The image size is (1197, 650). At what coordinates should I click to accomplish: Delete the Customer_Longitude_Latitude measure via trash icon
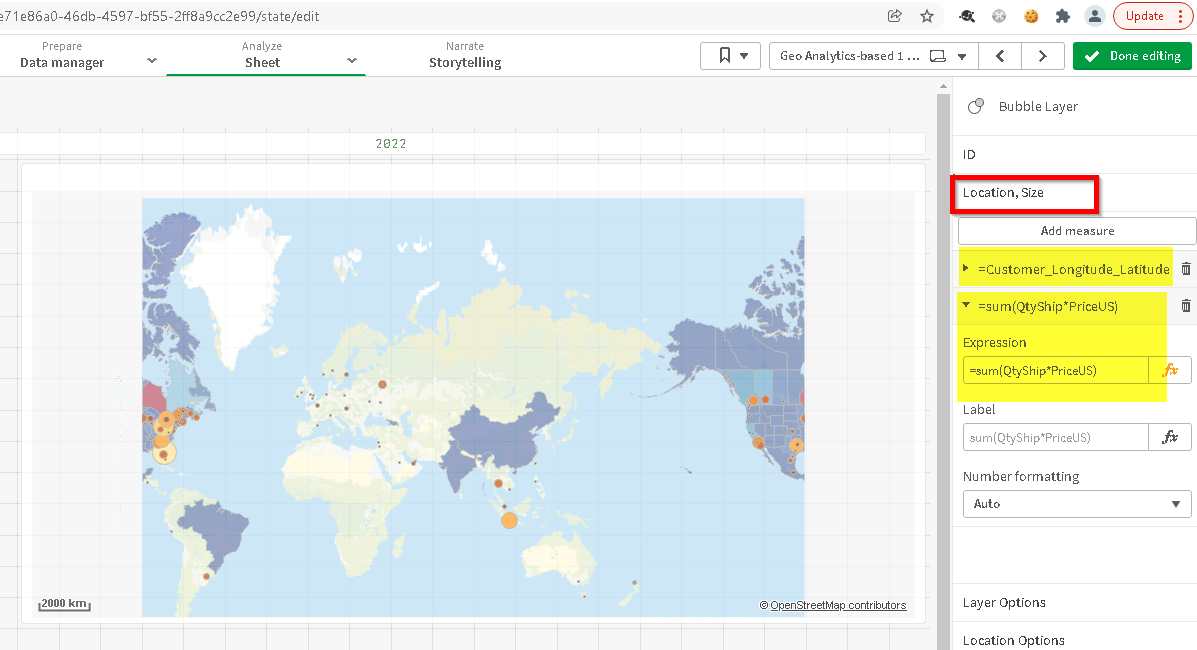(1186, 268)
